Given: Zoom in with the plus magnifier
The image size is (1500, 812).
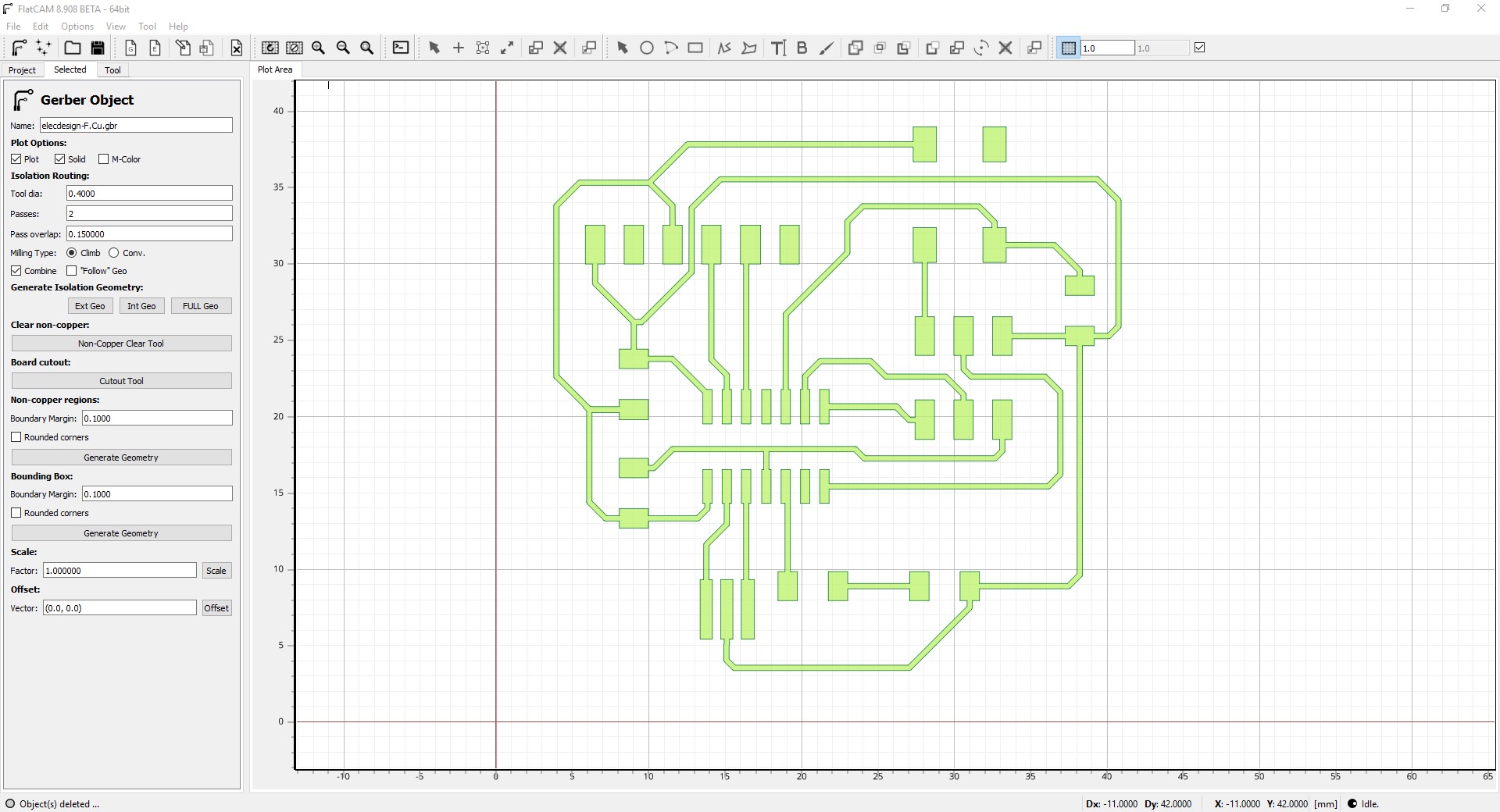Looking at the screenshot, I should pos(318,48).
